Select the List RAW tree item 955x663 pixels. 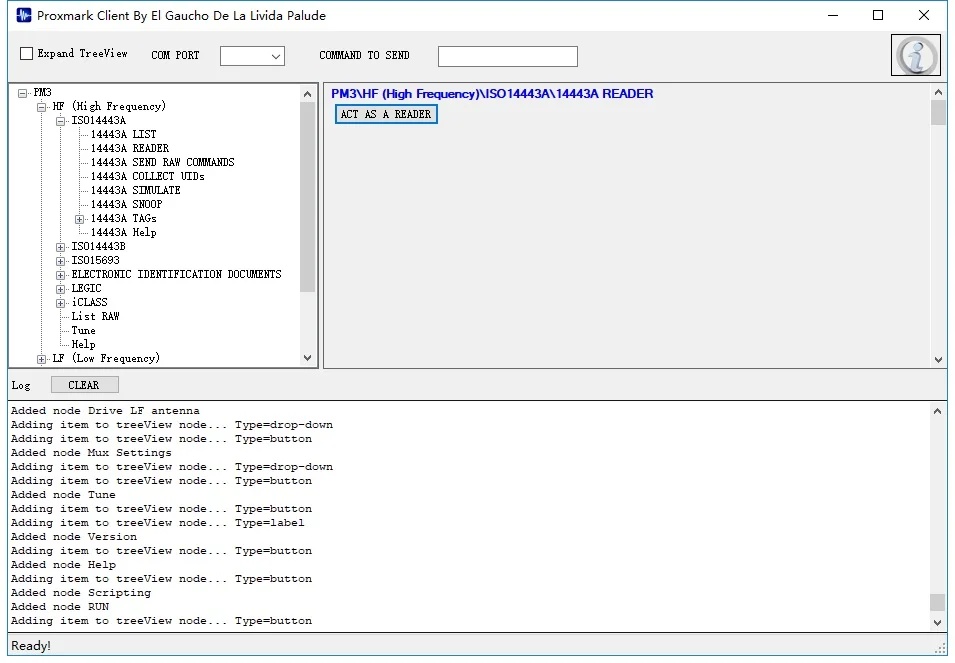tap(96, 316)
